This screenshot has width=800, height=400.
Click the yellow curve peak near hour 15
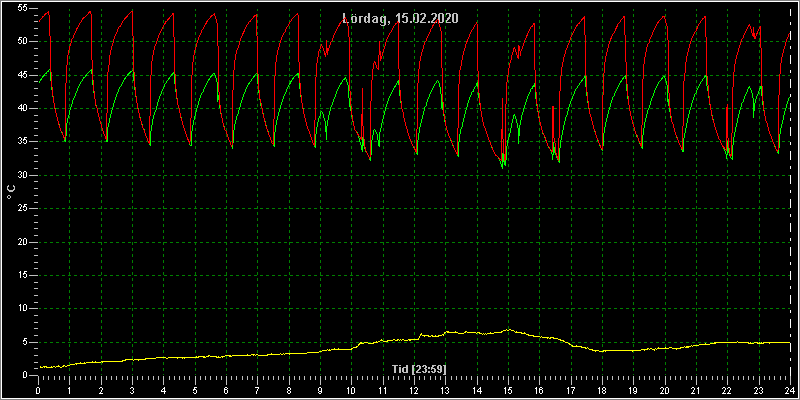[508, 330]
